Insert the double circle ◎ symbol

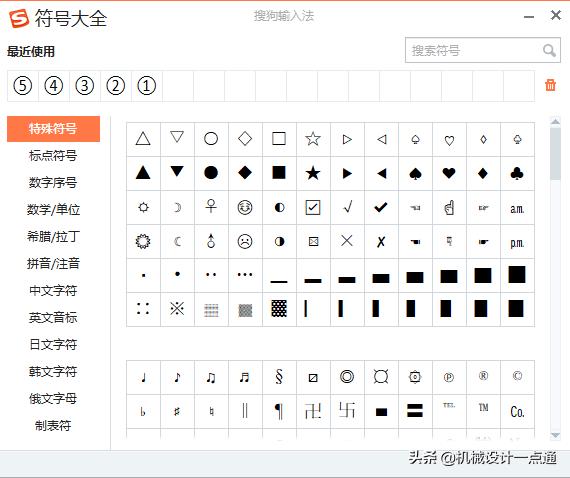(x=347, y=377)
